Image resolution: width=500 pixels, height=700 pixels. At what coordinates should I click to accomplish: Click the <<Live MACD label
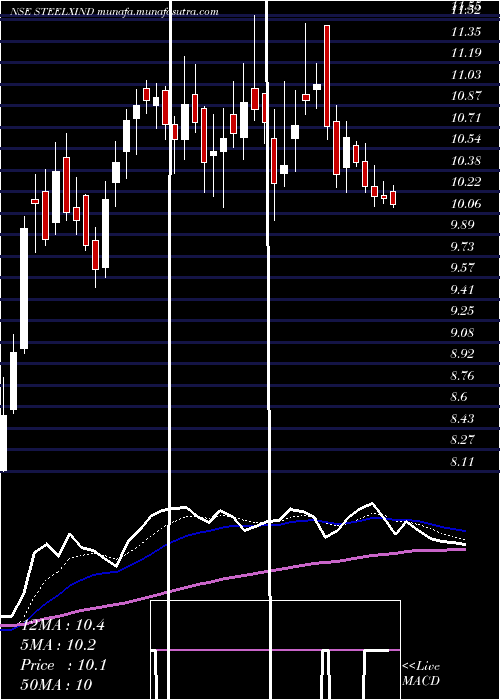click(421, 674)
